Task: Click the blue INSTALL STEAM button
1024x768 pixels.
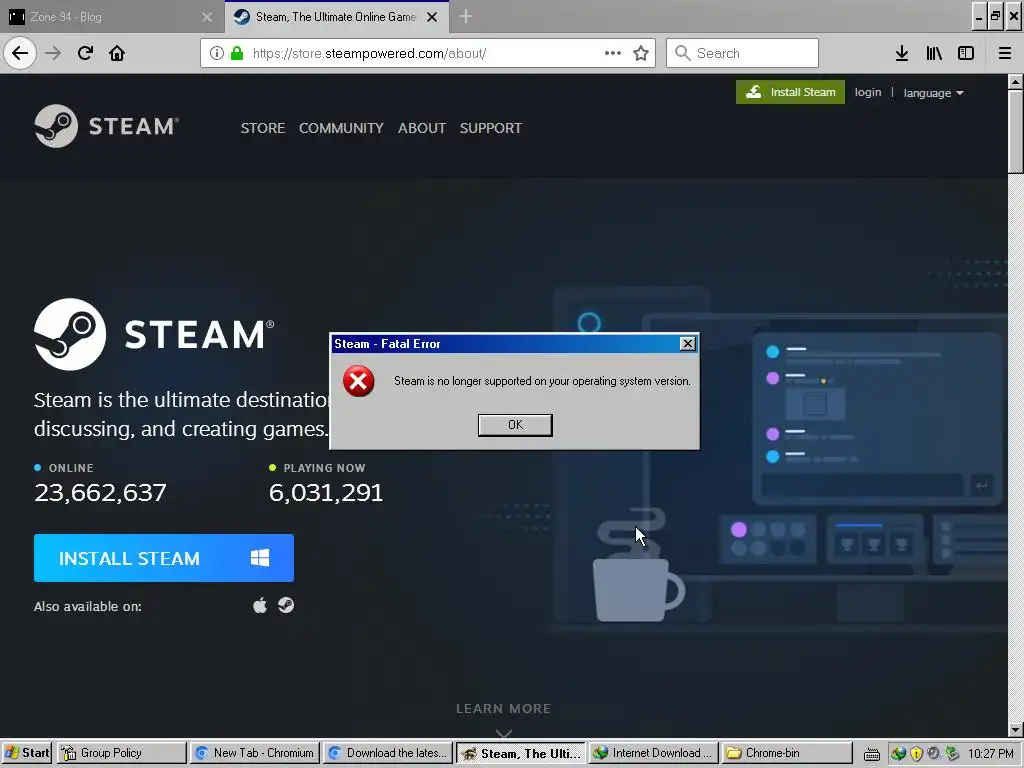Action: (x=164, y=558)
